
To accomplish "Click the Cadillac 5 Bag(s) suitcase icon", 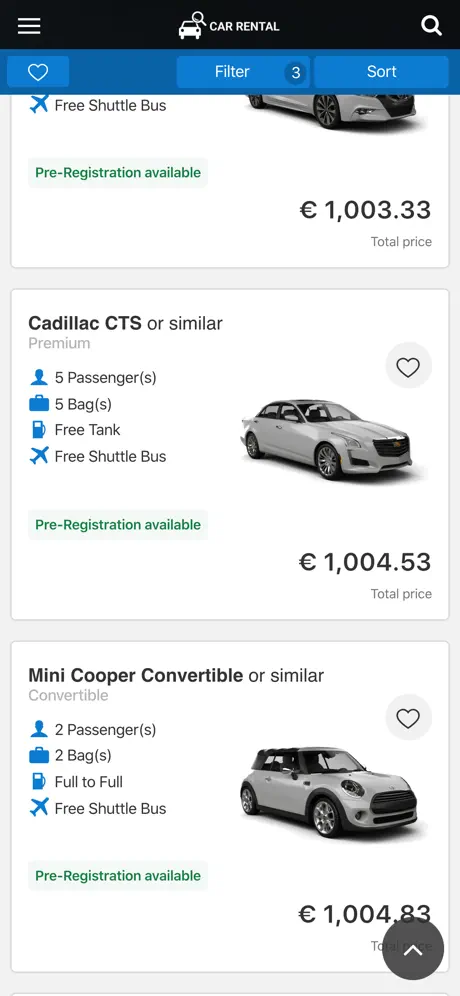I will pos(39,404).
